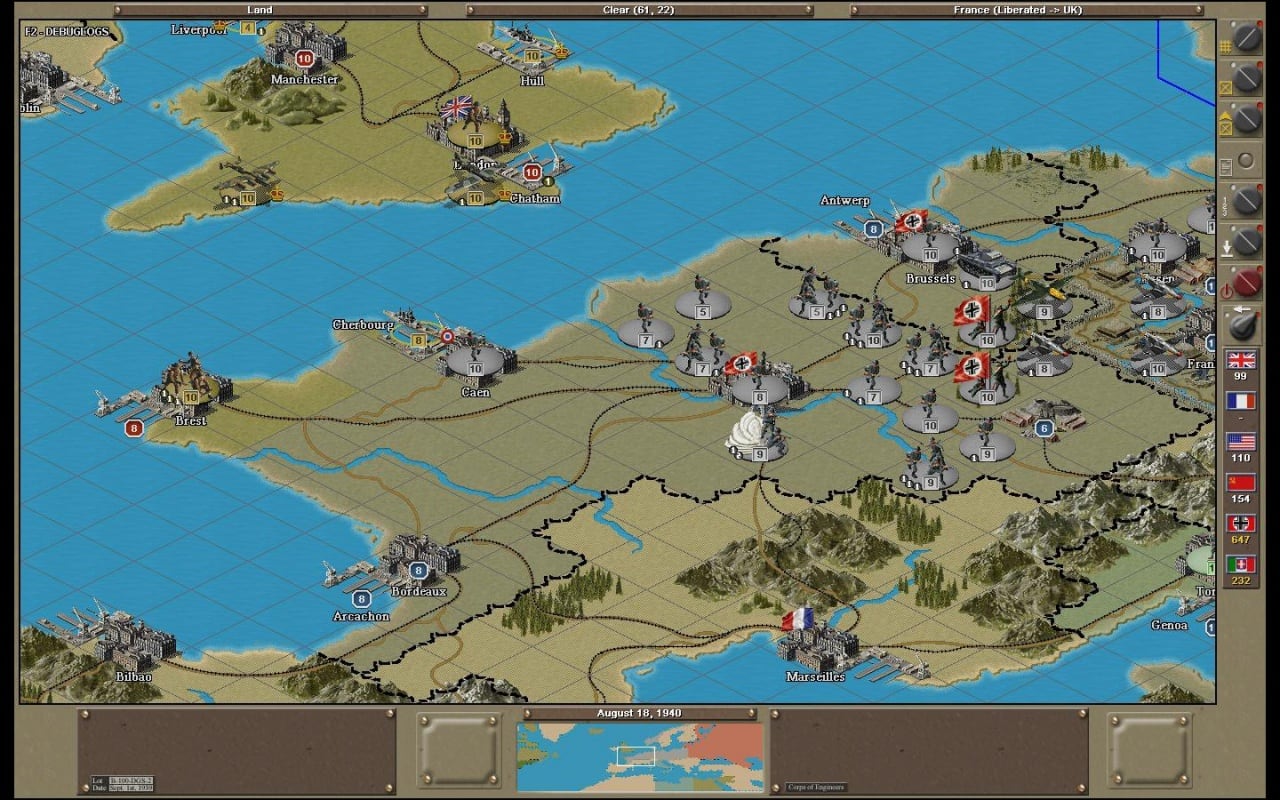Viewport: 1280px width, 800px height.
Task: Select the Germany flag showing 647
Action: (x=1241, y=525)
